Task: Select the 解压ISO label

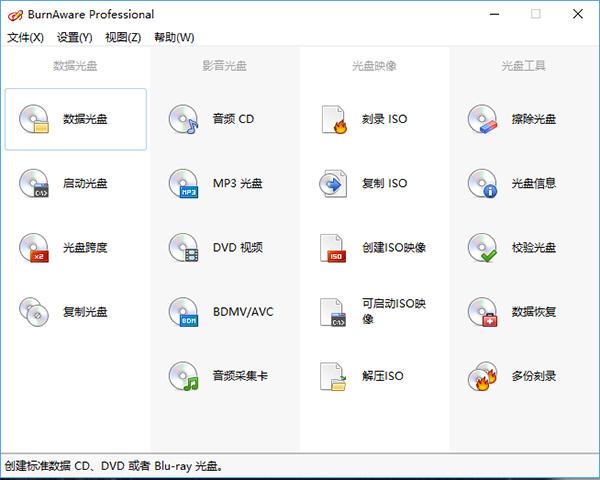Action: point(383,376)
